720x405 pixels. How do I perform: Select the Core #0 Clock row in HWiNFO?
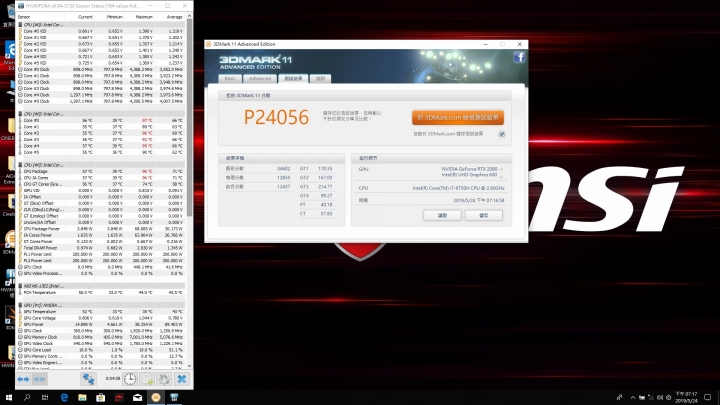tap(101, 69)
